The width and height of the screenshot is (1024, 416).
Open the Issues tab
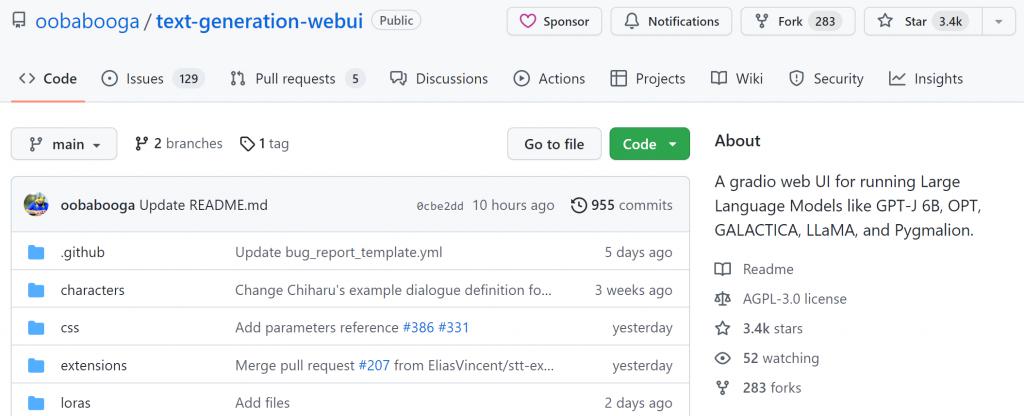[x=153, y=79]
